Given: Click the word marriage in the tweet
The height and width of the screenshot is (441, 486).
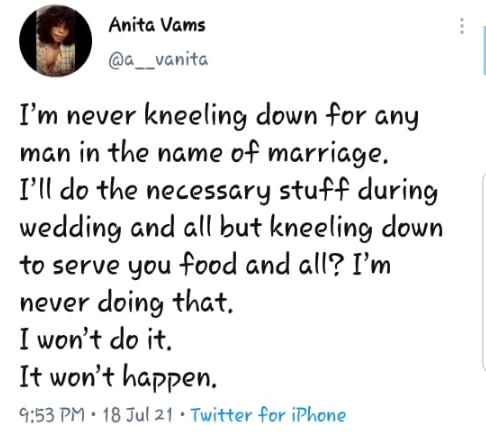Looking at the screenshot, I should (x=327, y=155).
